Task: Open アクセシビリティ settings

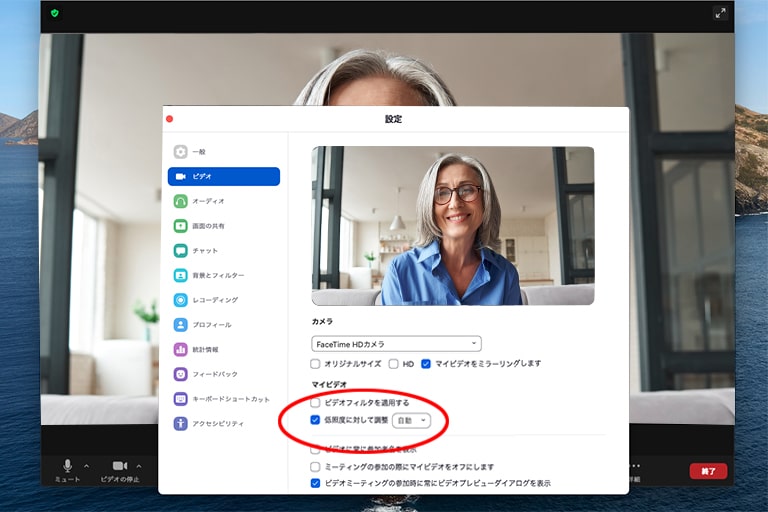Action: coord(224,423)
